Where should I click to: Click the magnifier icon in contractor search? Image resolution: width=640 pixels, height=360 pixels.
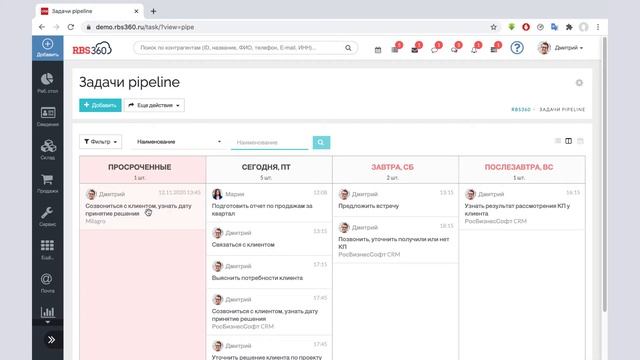click(348, 48)
